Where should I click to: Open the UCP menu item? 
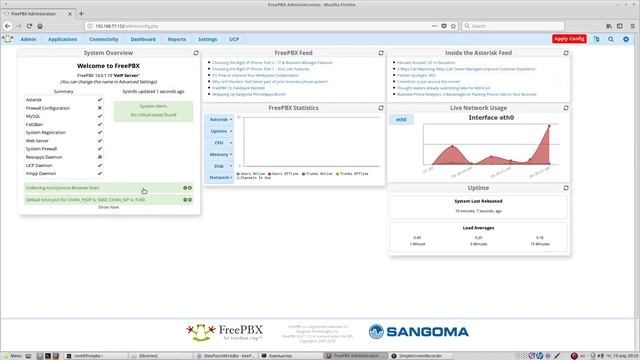point(234,39)
